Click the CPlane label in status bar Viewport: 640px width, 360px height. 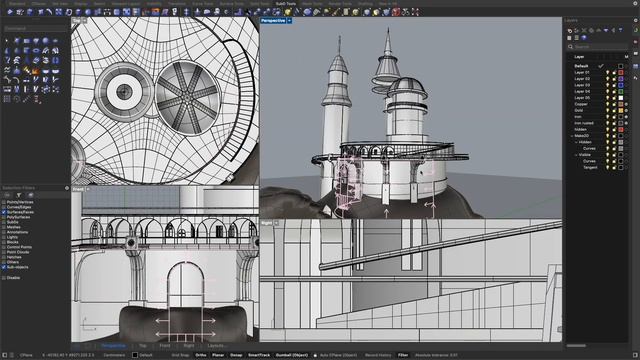click(26, 355)
